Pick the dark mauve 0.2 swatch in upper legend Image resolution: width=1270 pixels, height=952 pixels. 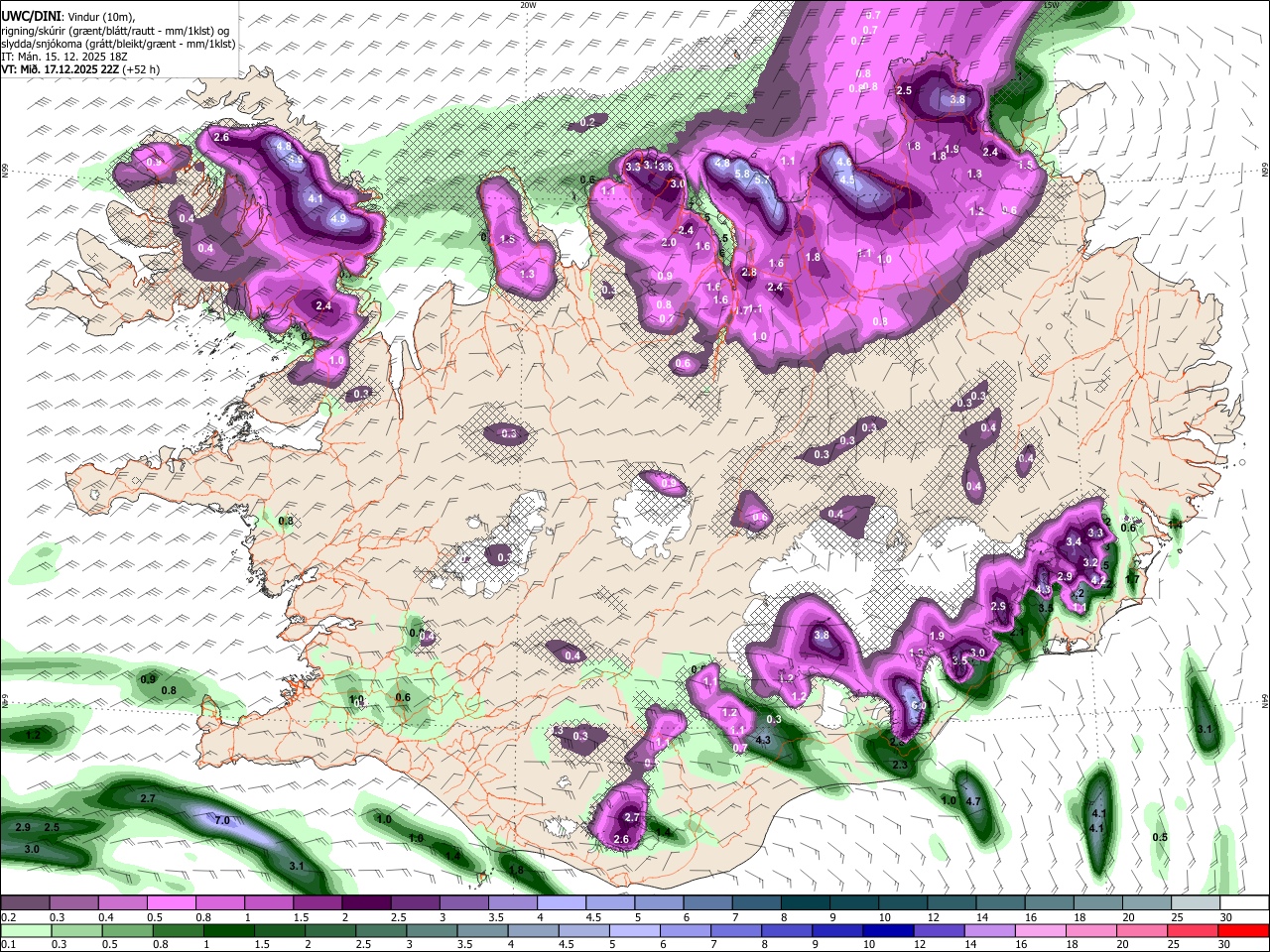(x=25, y=903)
